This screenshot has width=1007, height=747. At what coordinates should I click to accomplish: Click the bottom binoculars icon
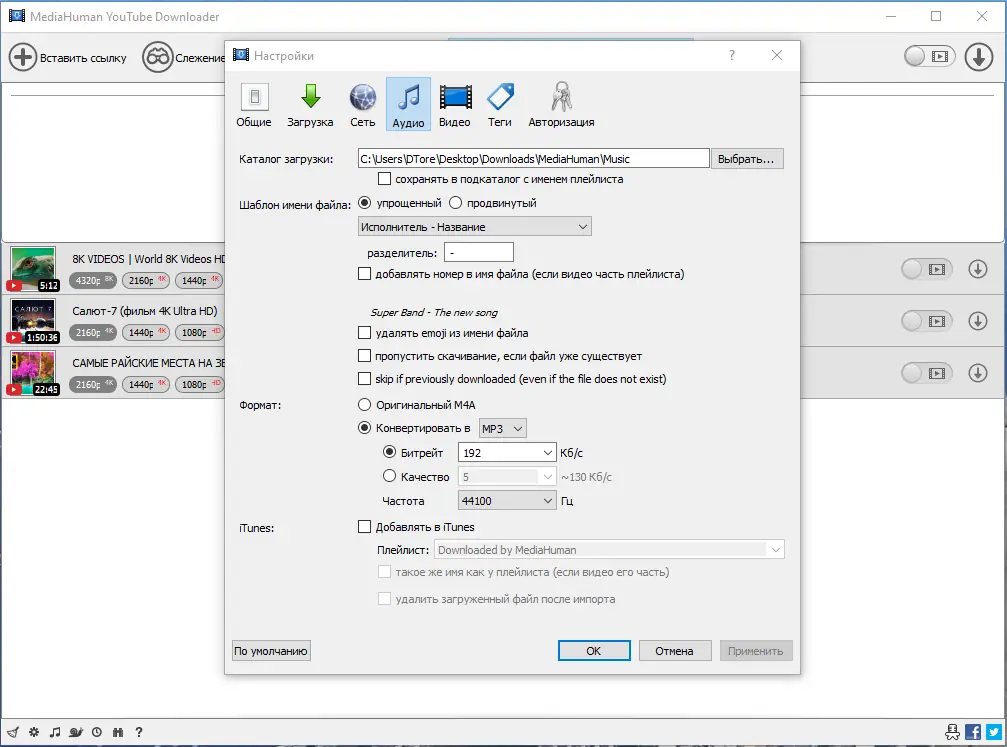(x=118, y=732)
